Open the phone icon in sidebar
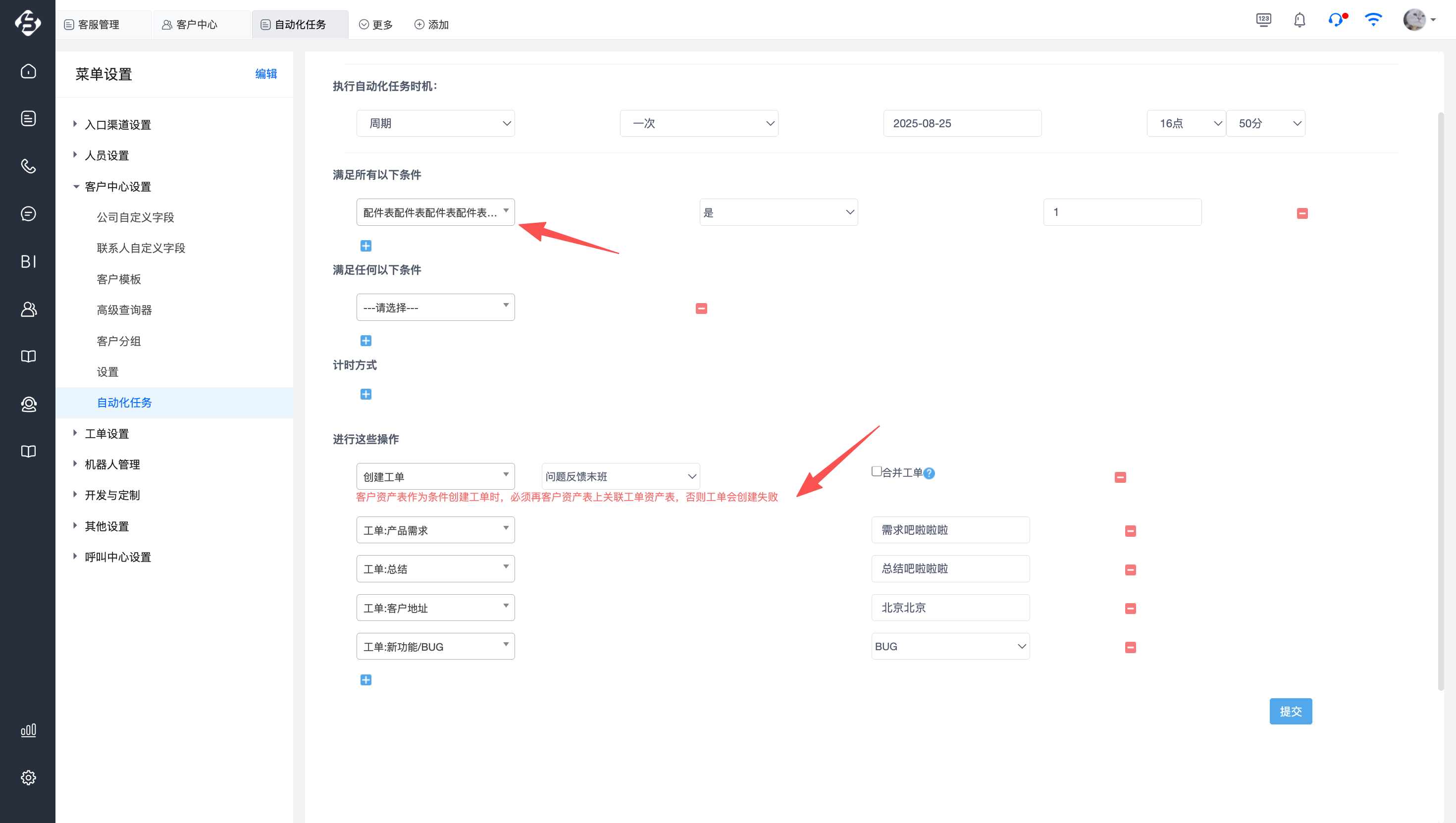Viewport: 1456px width, 823px height. 28,166
